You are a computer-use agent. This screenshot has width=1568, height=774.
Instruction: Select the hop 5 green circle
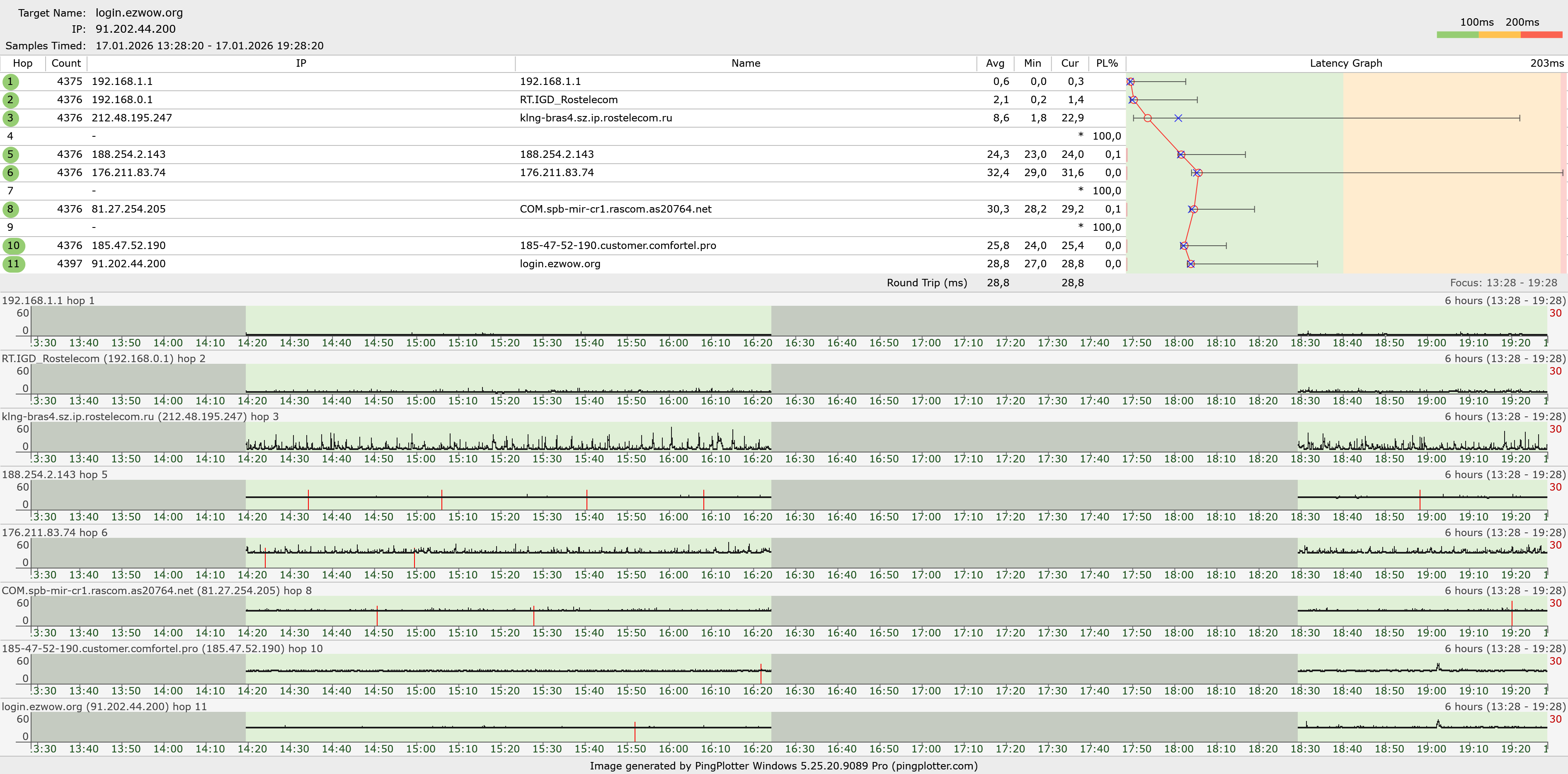click(10, 155)
